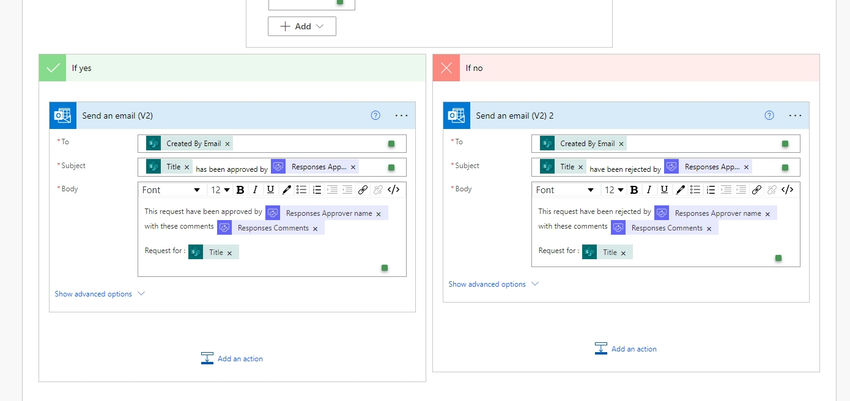Open ellipsis menu of If yes email action
This screenshot has width=850, height=401.
point(401,115)
